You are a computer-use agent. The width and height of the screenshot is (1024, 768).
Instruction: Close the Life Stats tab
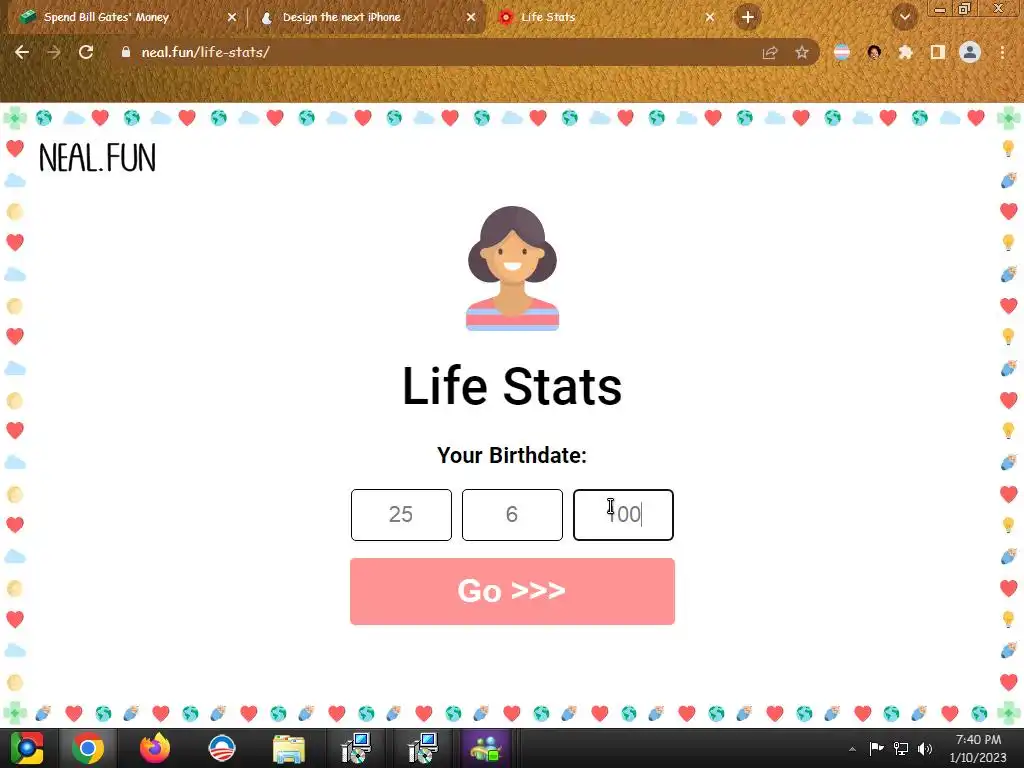pyautogui.click(x=710, y=17)
